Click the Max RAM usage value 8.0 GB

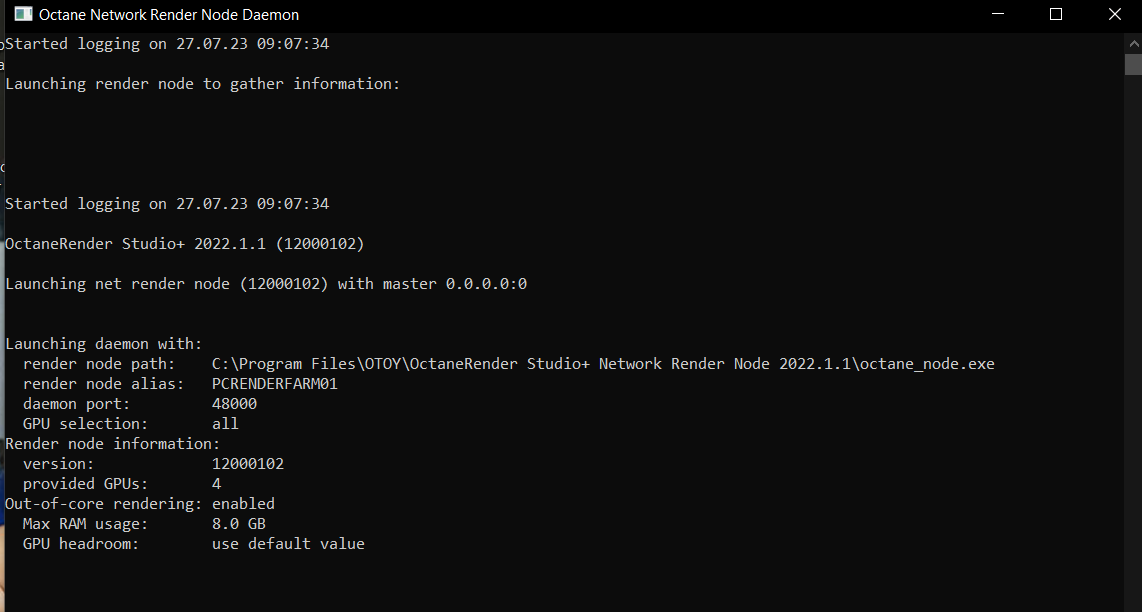[239, 524]
